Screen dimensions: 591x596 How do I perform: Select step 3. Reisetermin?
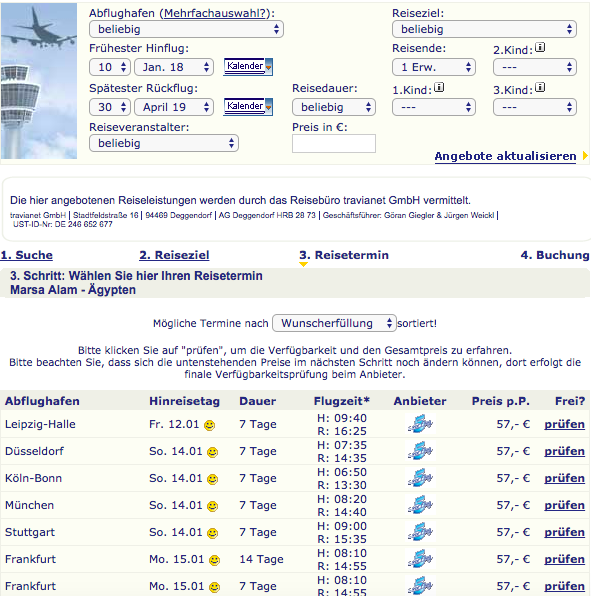344,255
